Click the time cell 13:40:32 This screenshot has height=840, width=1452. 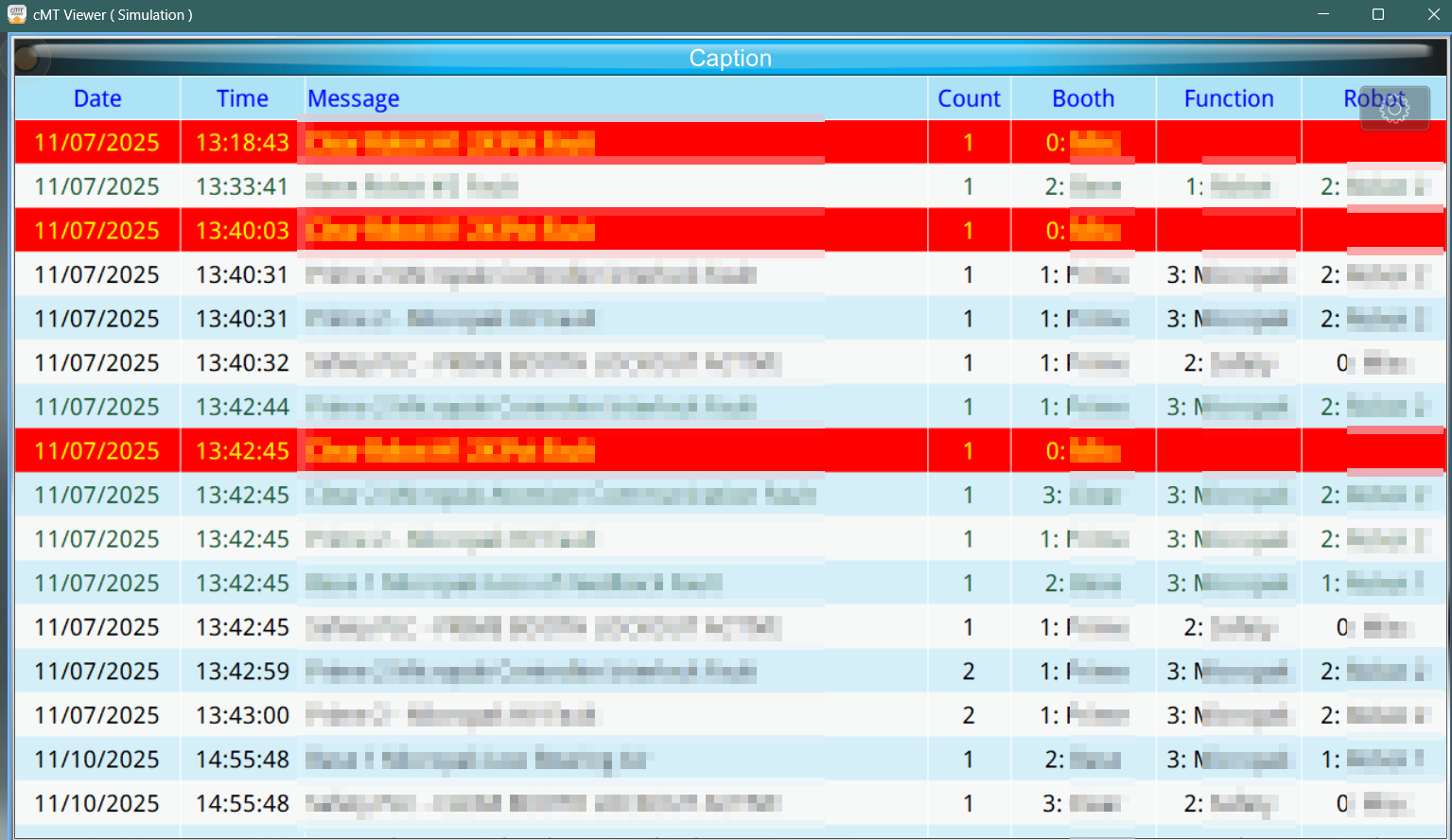[242, 363]
